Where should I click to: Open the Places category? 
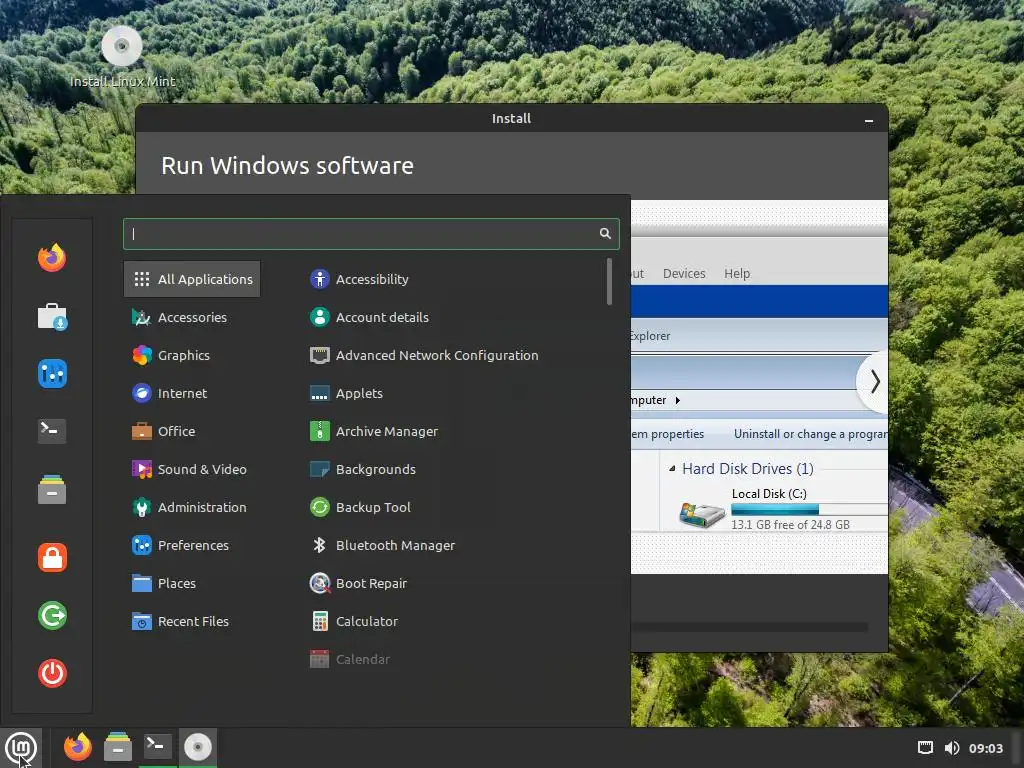192,583
